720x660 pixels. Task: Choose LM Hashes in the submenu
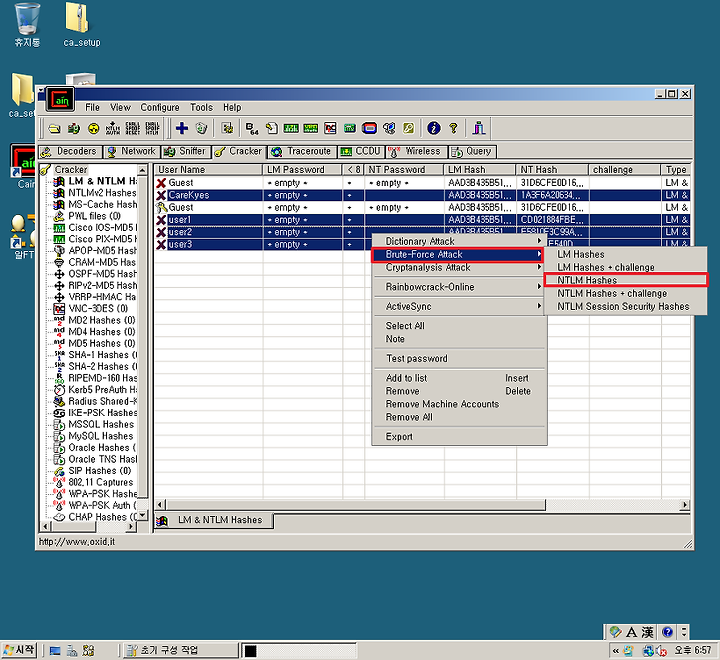click(626, 254)
